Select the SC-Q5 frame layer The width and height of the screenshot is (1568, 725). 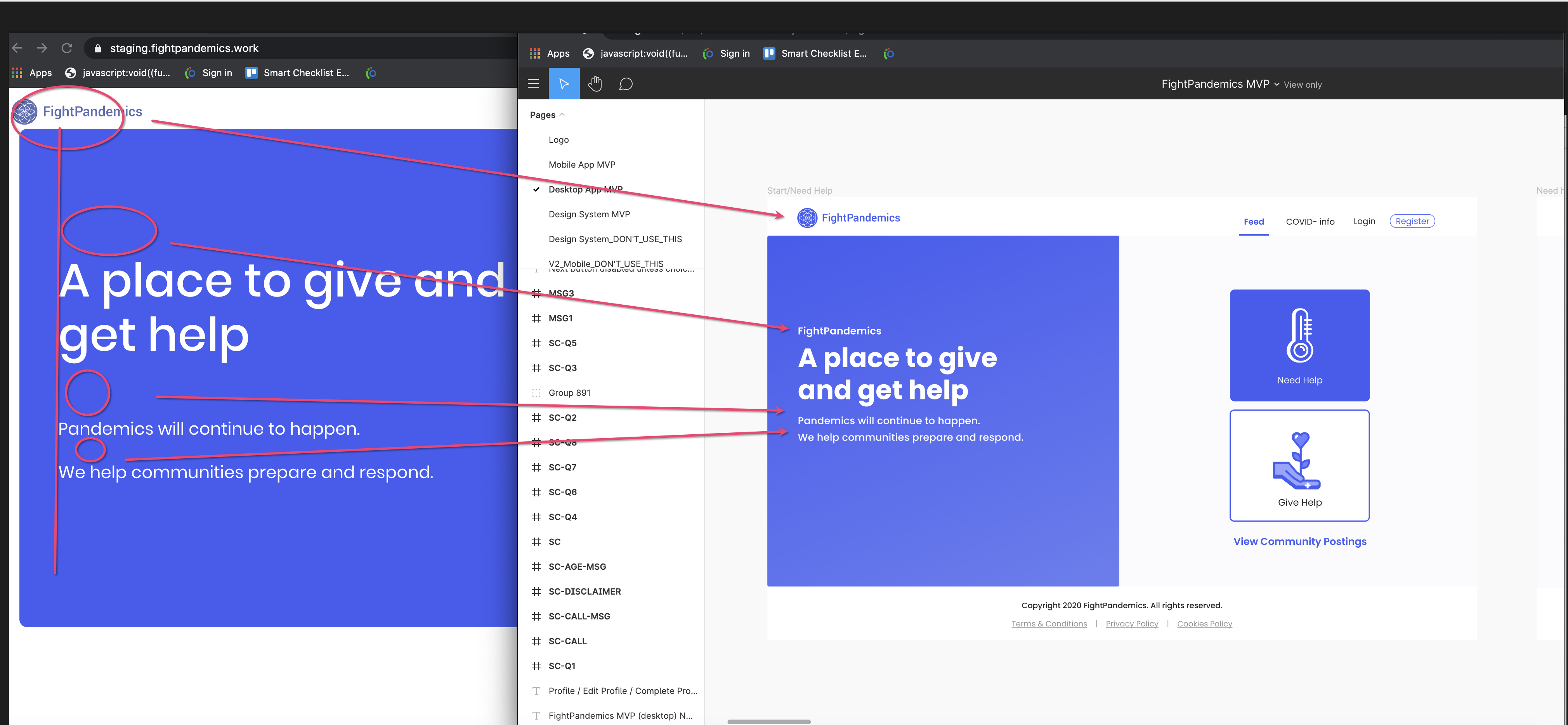[562, 343]
